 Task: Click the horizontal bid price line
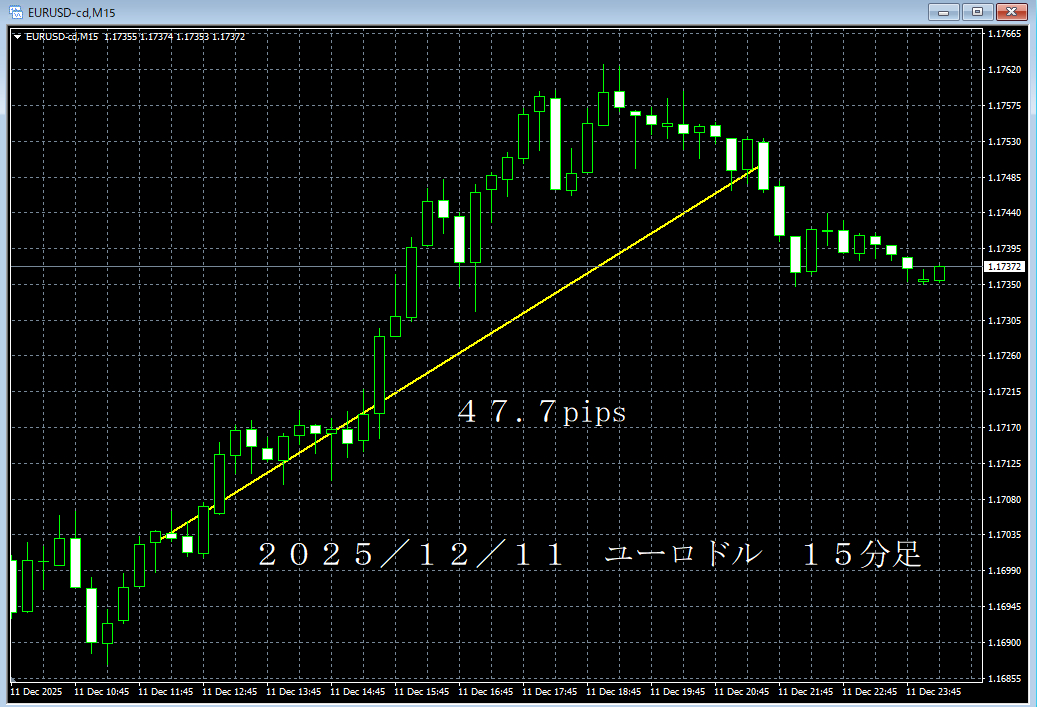(496, 267)
